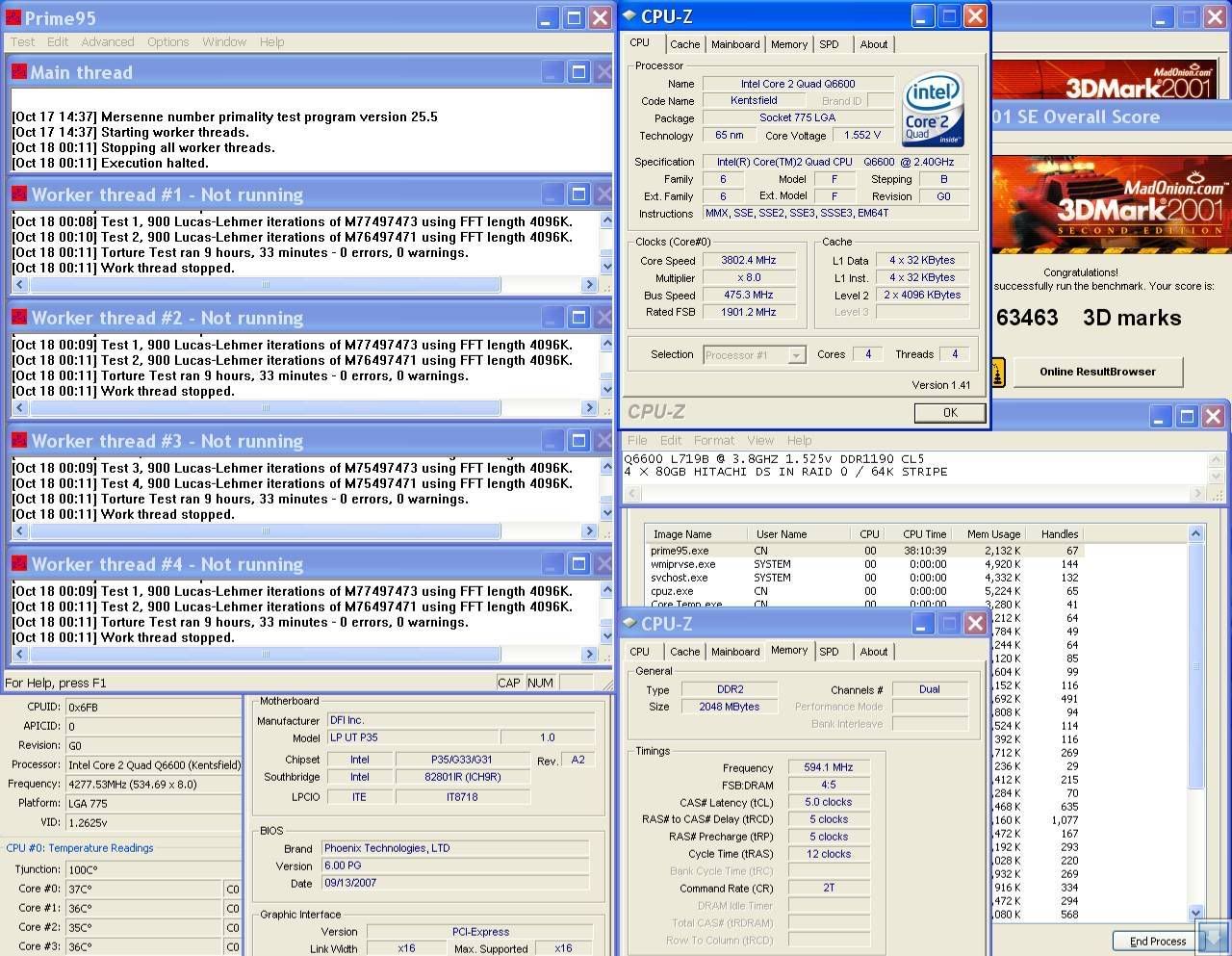1232x956 pixels.
Task: Open the Help menu in Prime95
Action: tap(272, 42)
